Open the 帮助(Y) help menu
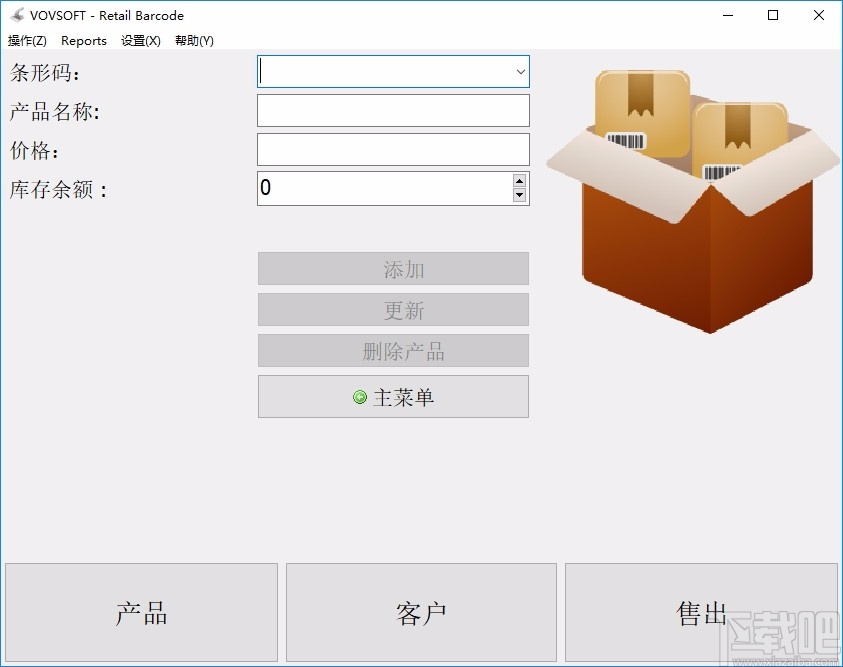This screenshot has height=667, width=843. pos(194,41)
